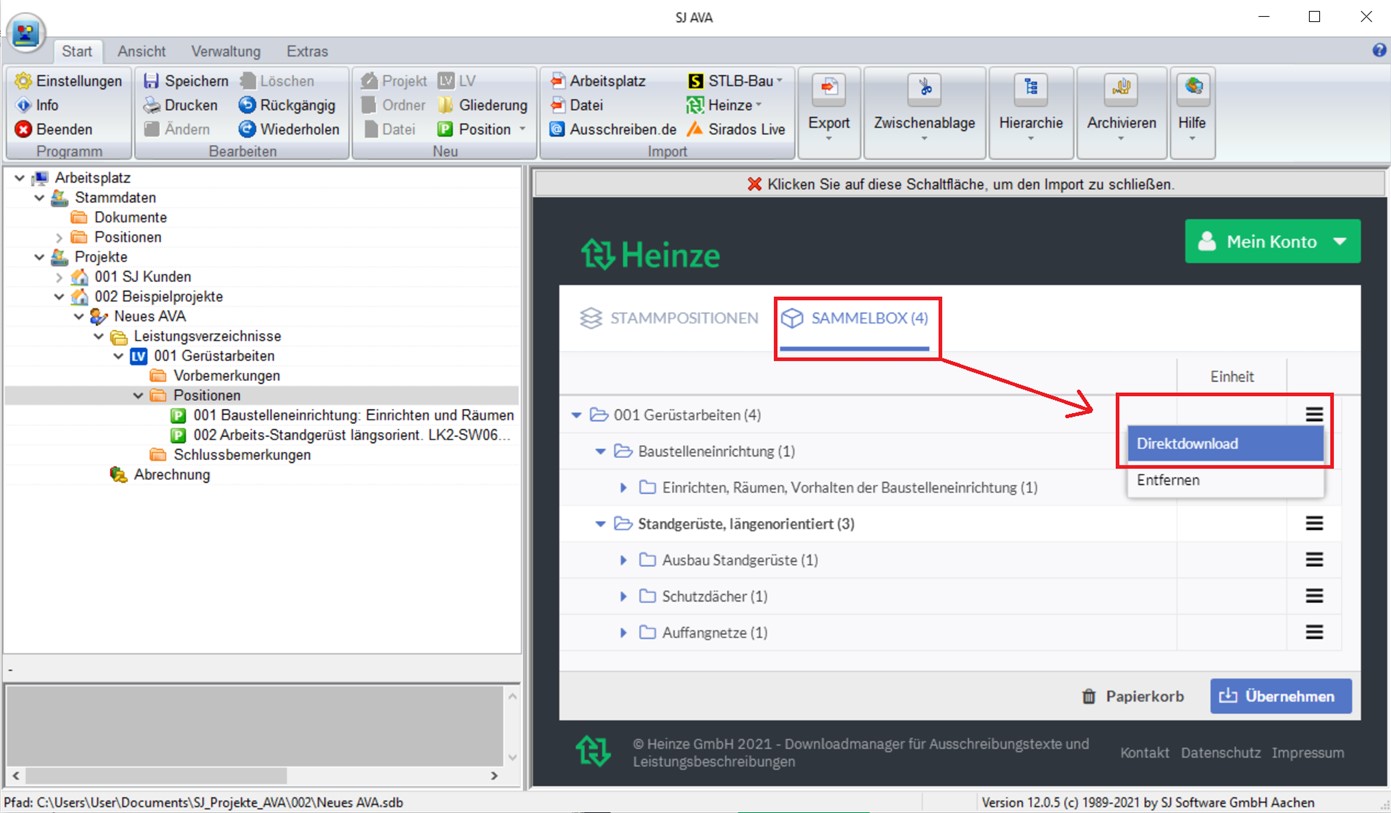The height and width of the screenshot is (813, 1391).
Task: Create a new Gliederung
Action: click(482, 105)
